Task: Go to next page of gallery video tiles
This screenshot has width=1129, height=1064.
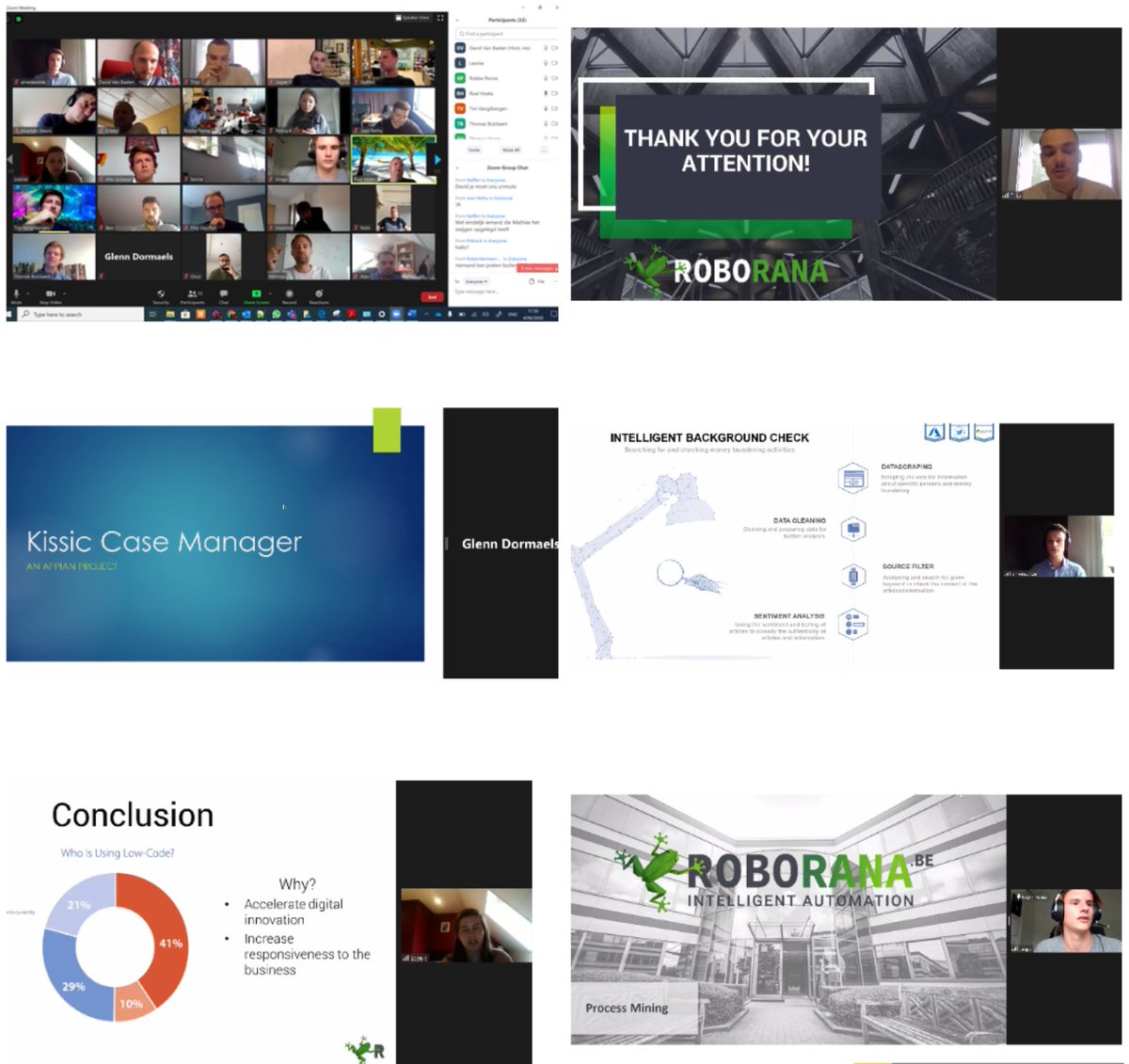Action: coord(437,159)
